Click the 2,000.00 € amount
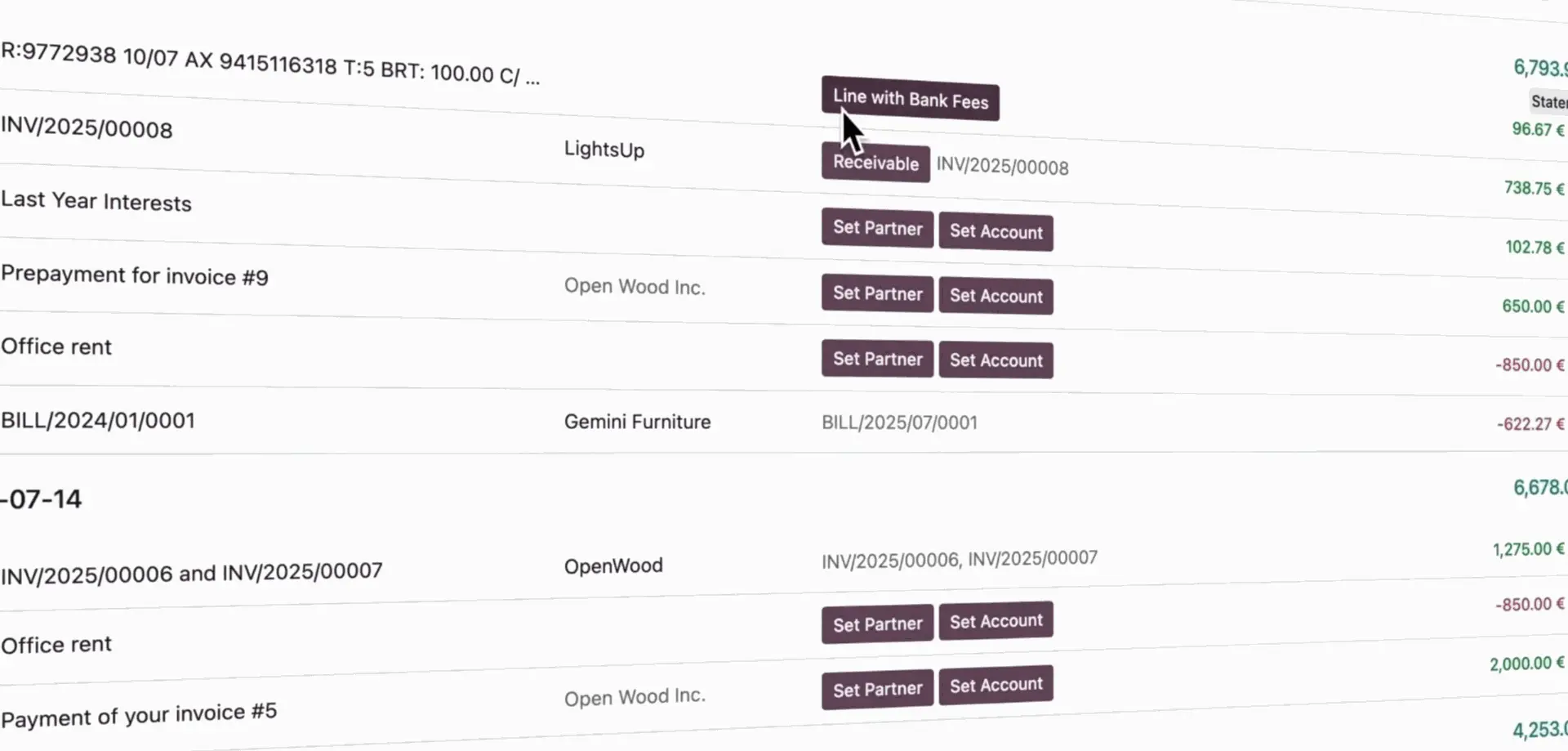The image size is (1568, 751). [1526, 664]
